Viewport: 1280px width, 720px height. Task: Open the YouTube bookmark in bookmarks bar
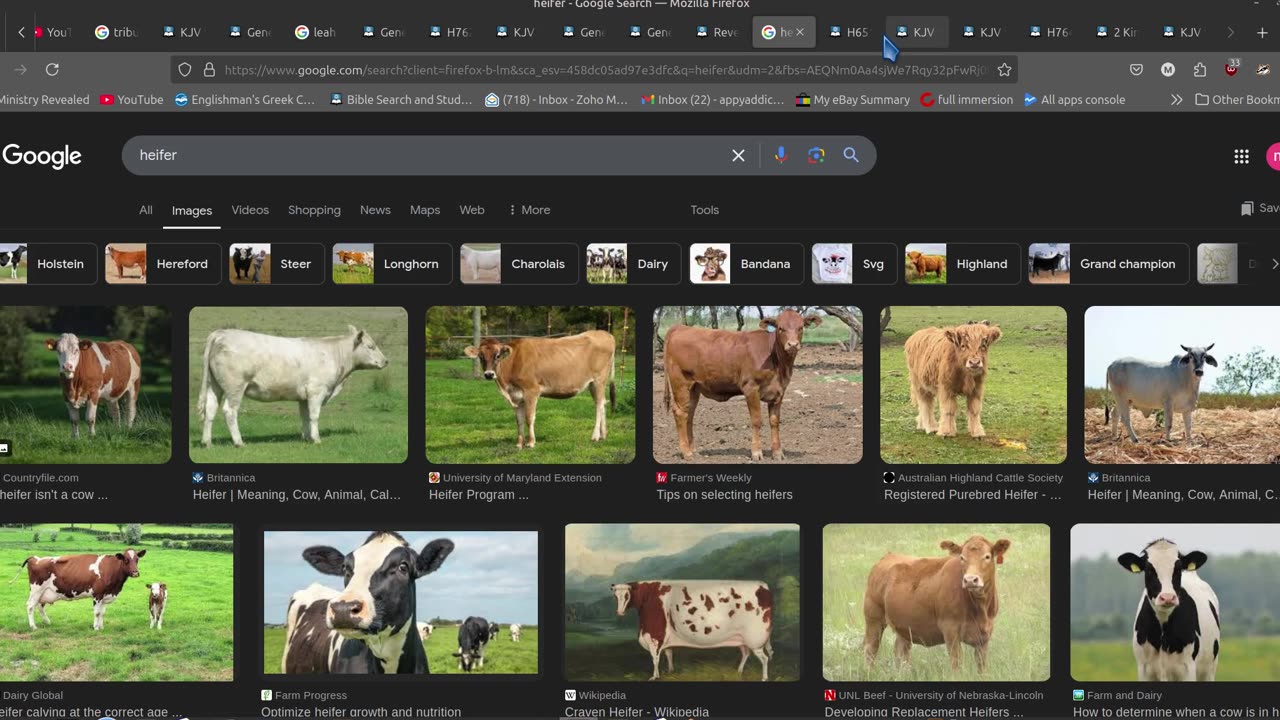point(131,100)
